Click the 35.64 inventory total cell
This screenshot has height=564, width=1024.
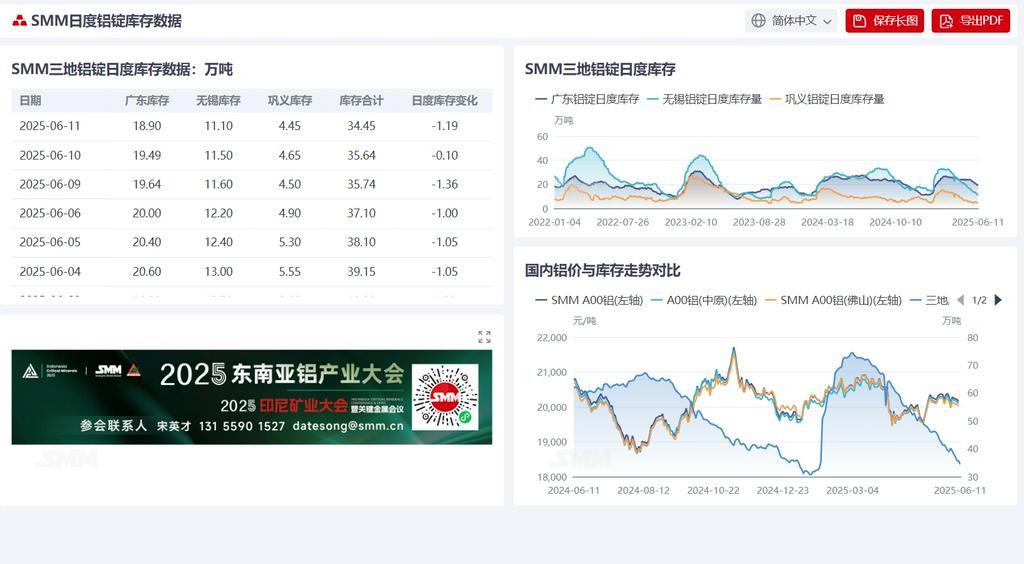361,155
